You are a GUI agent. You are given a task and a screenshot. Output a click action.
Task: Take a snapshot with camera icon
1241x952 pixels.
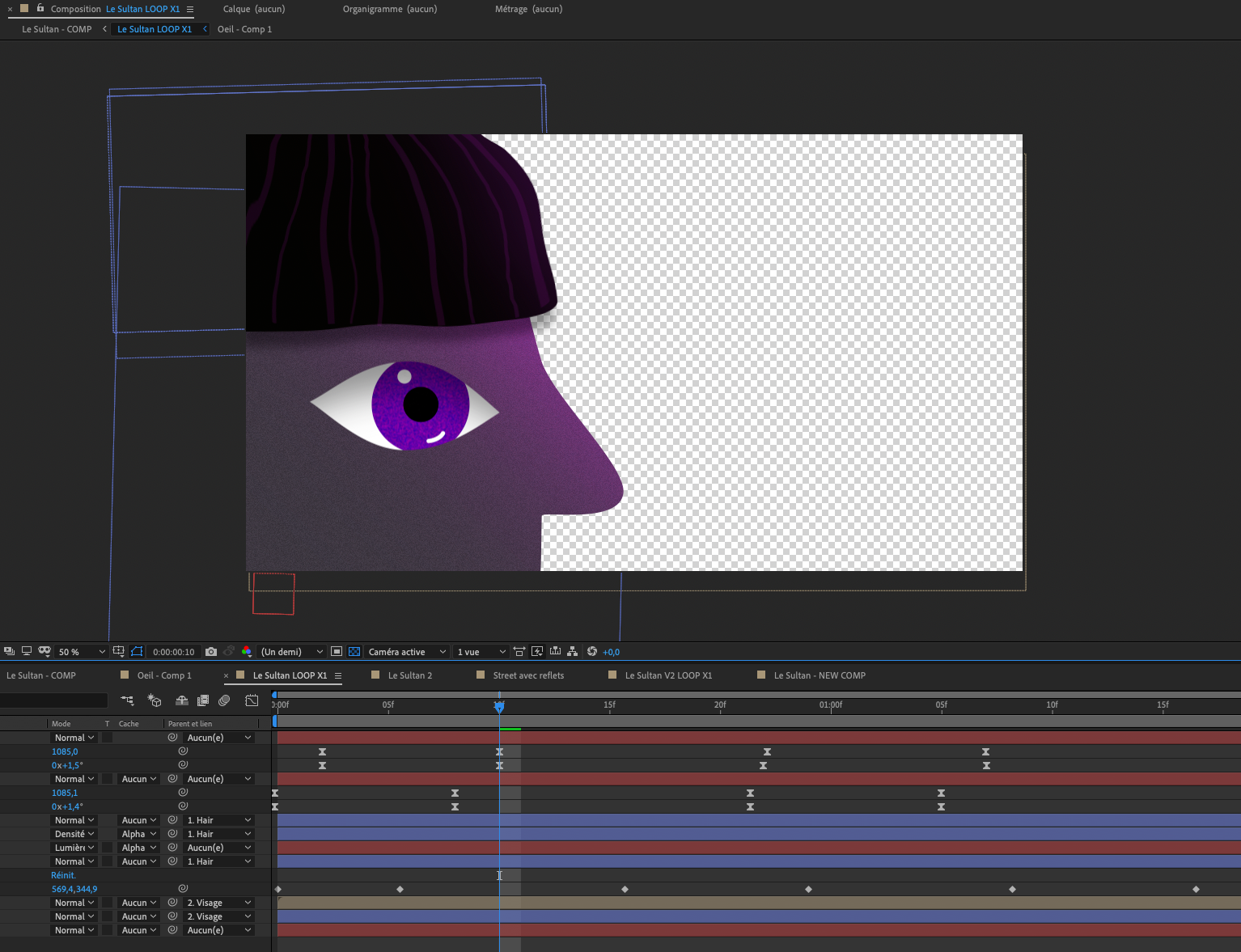pos(211,651)
